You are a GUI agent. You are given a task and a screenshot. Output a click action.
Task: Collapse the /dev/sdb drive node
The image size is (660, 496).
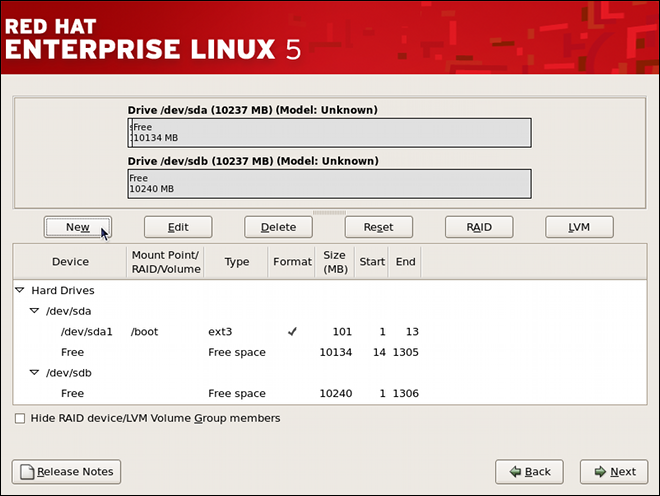point(34,373)
